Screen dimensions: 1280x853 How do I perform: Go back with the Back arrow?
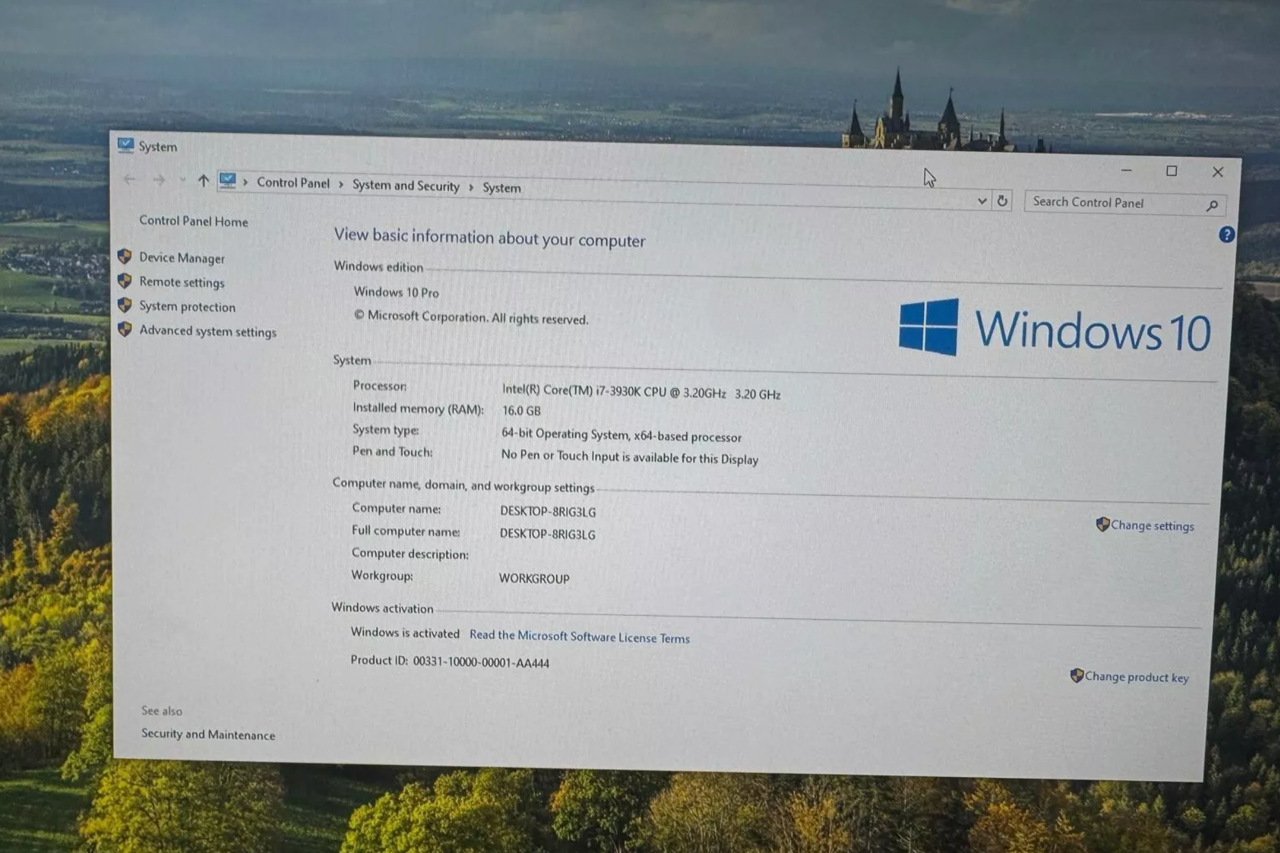pyautogui.click(x=129, y=179)
